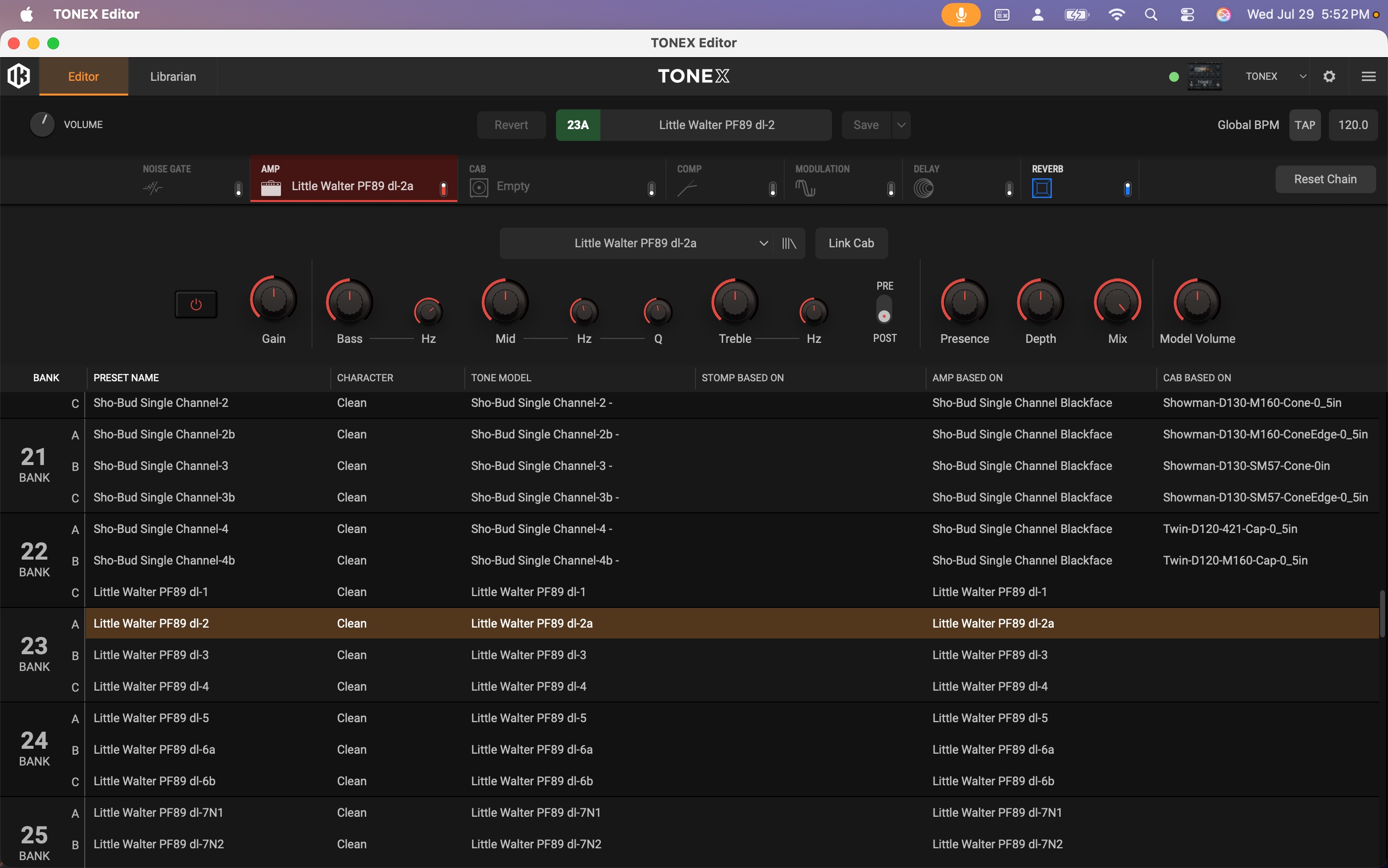Screen dimensions: 1388x868
Task: Select the compressor curve icon
Action: pos(687,188)
